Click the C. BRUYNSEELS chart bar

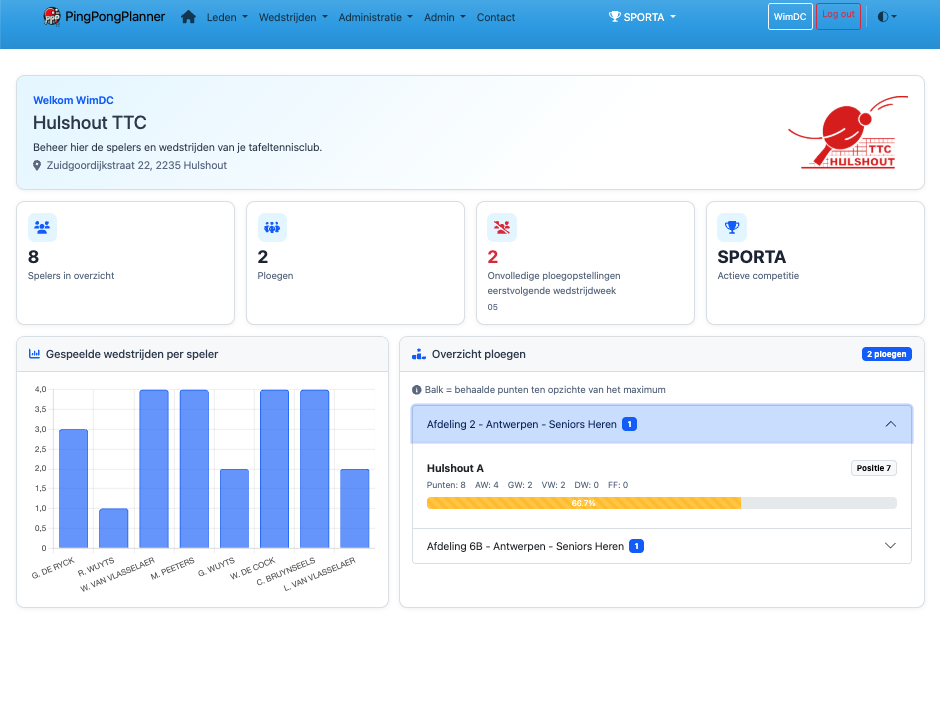coord(315,469)
